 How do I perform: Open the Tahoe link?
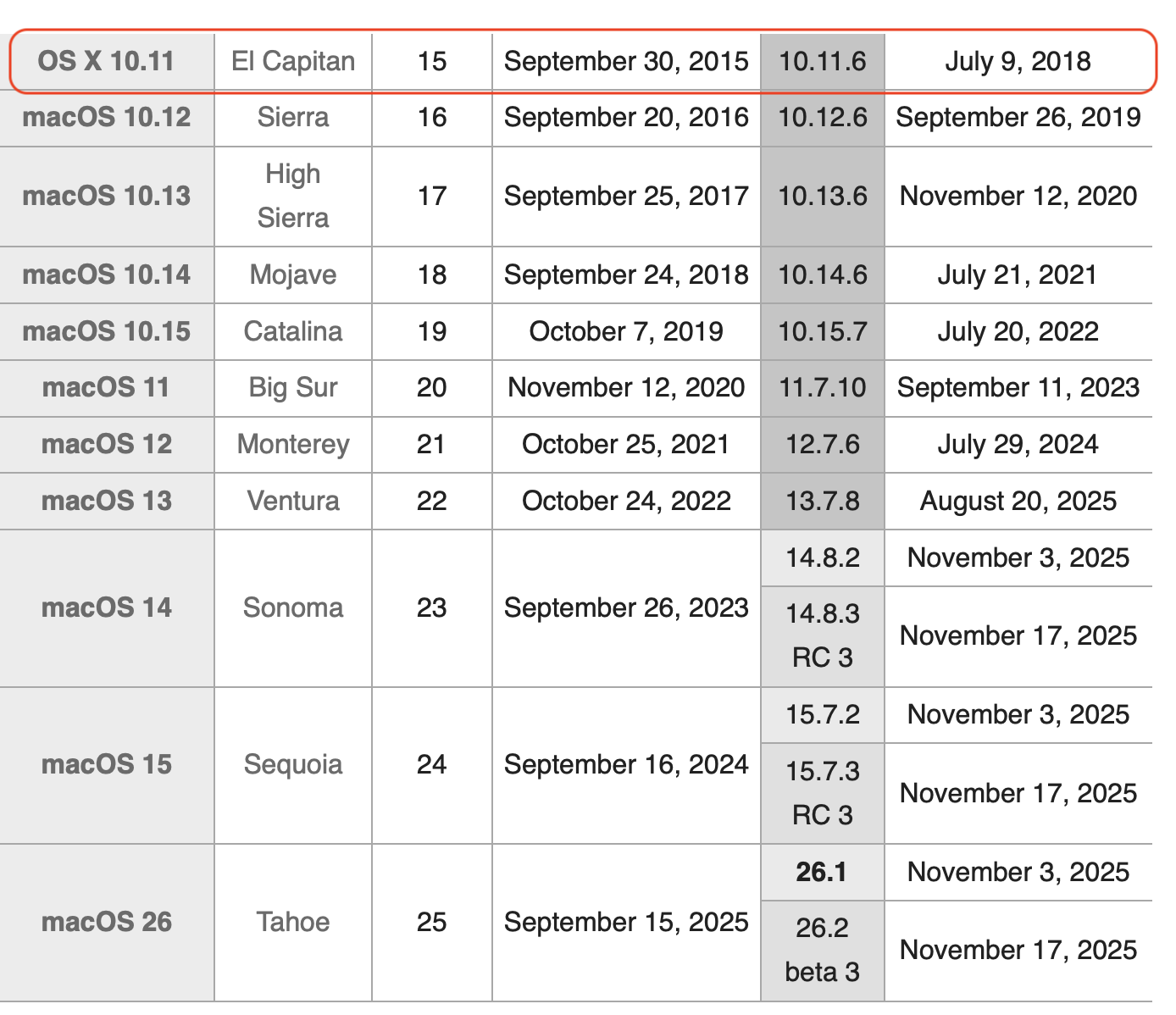click(293, 922)
